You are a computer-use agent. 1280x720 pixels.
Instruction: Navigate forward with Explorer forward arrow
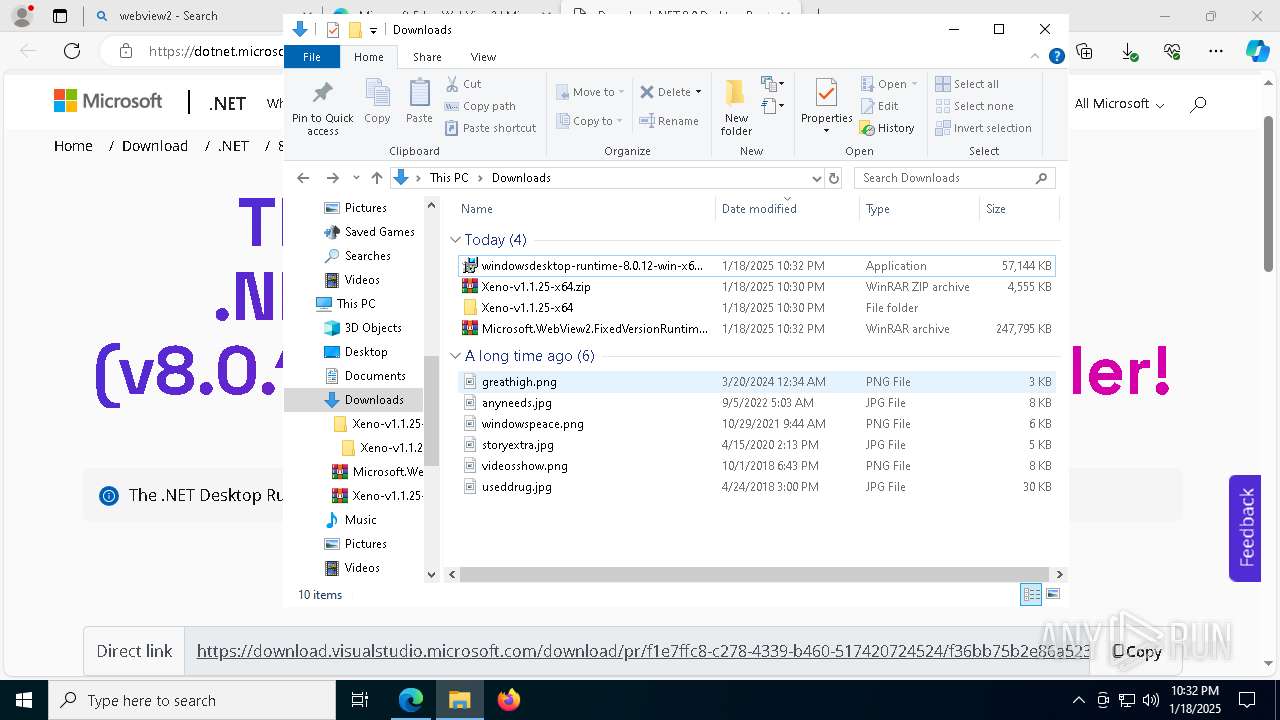[x=332, y=178]
